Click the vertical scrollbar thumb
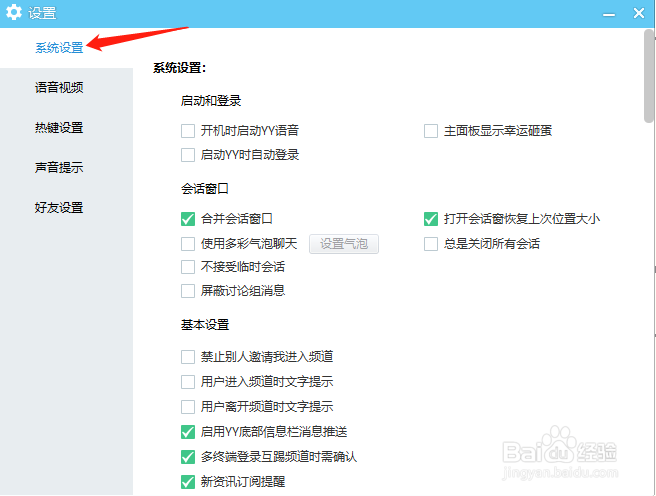 649,76
